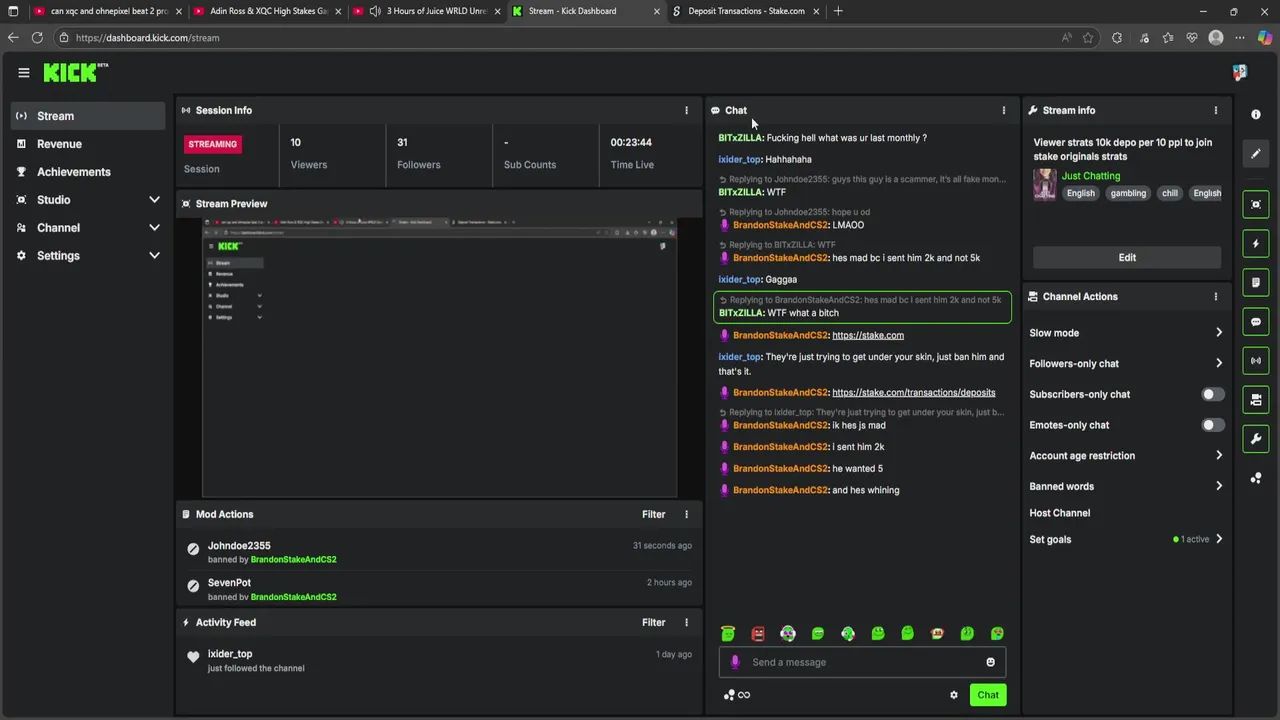1280x720 pixels.
Task: Toggle the broadcast signal widget icon in the right sidebar
Action: [1256, 361]
